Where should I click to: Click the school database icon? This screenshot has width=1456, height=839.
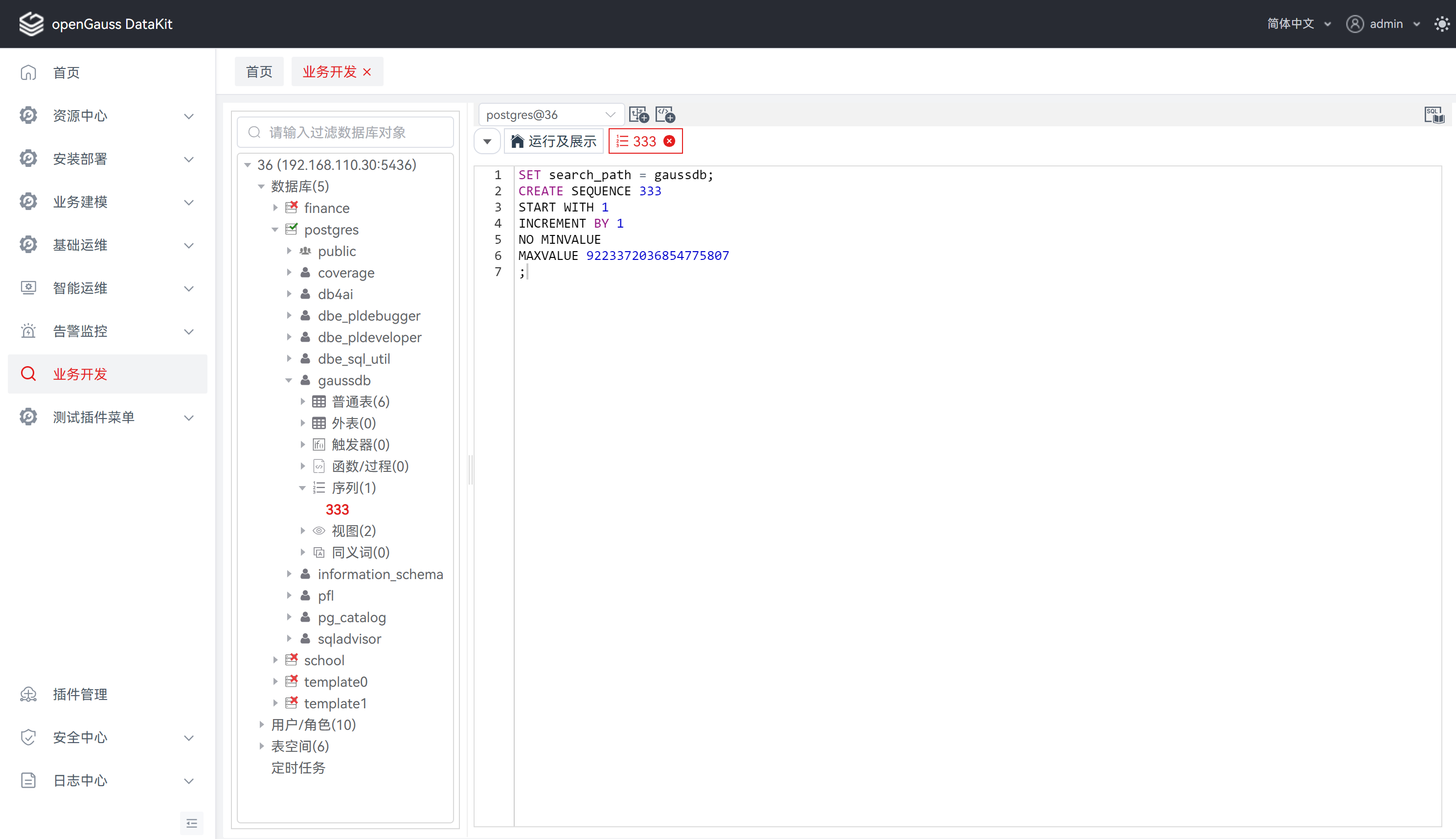point(292,659)
